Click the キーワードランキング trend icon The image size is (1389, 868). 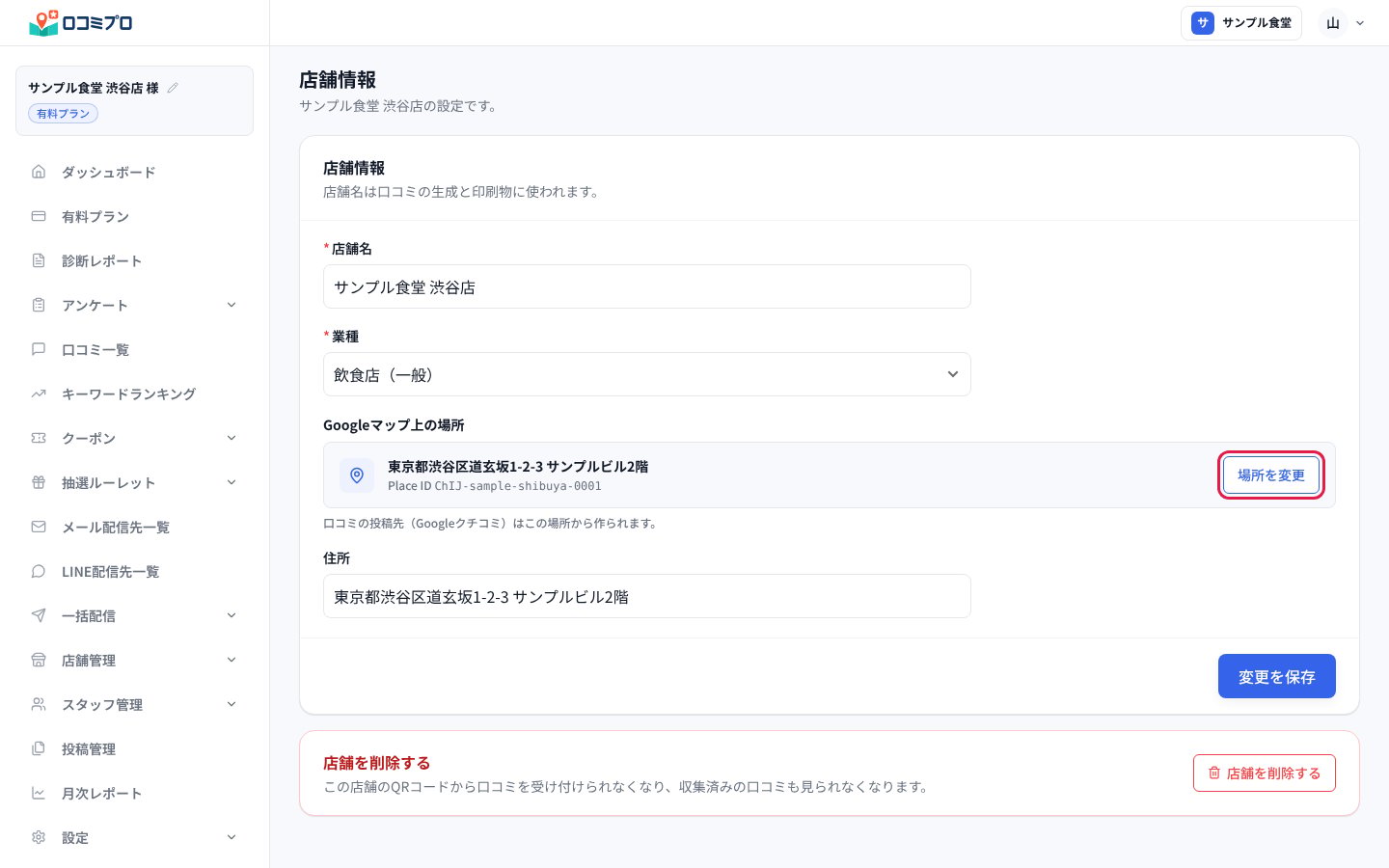[39, 393]
